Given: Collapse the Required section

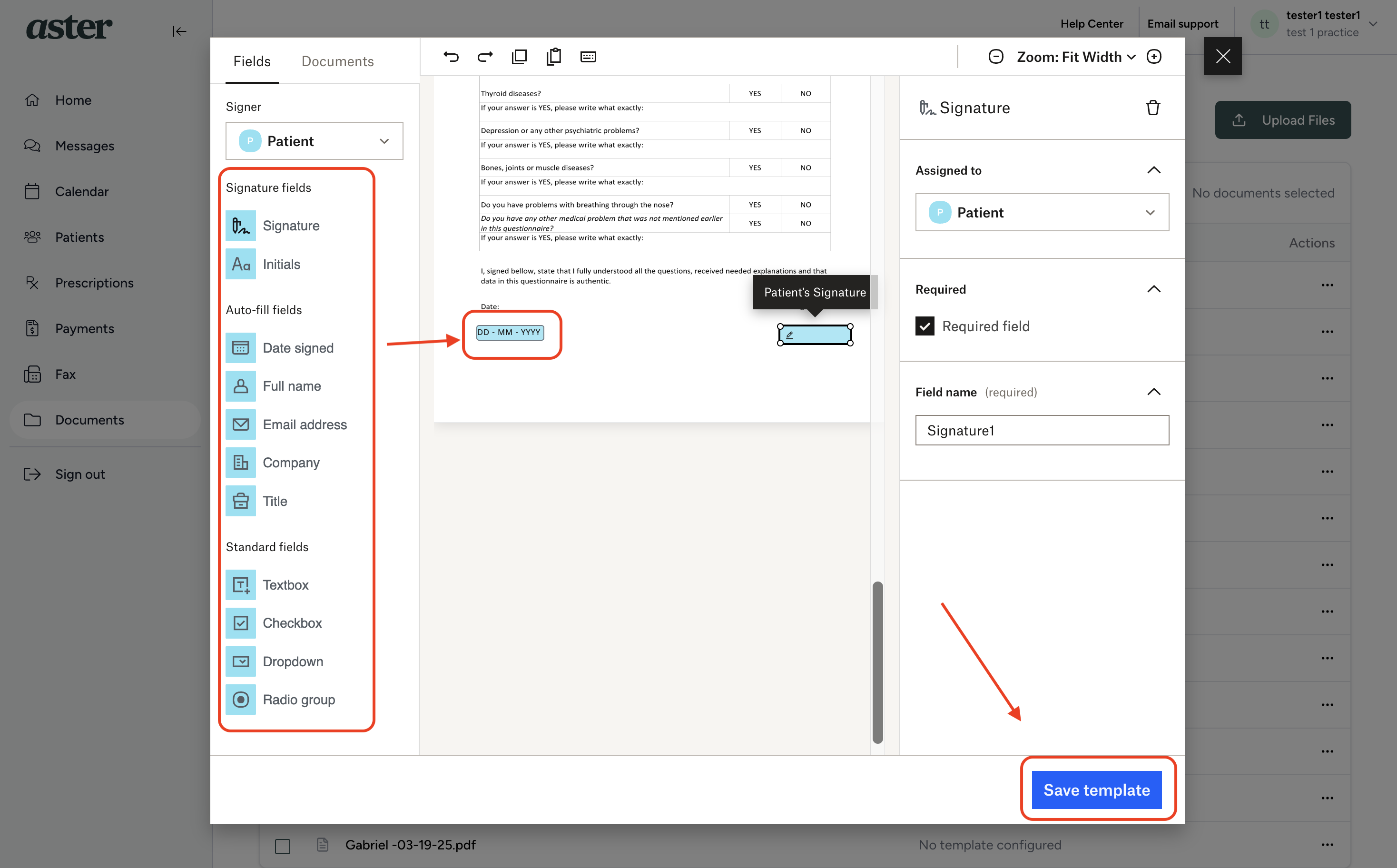Looking at the screenshot, I should pos(1154,289).
